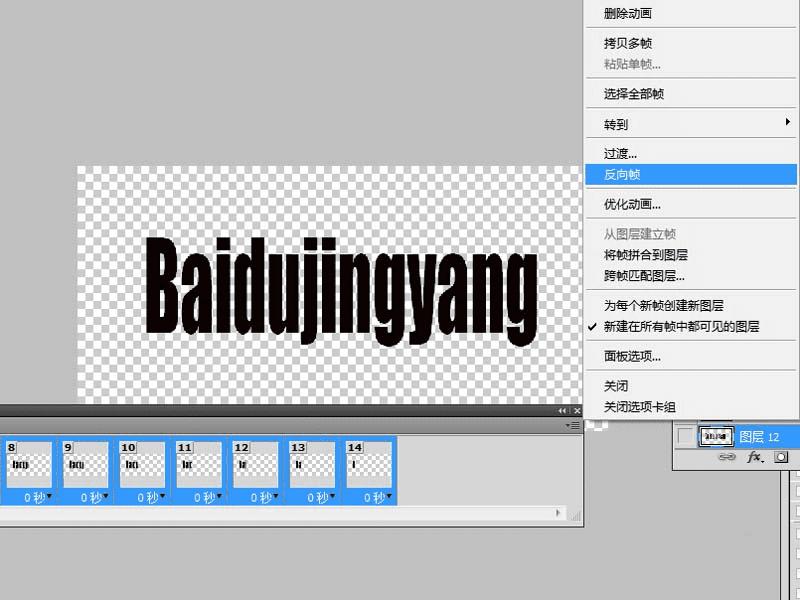
Task: Select animation frame 12 thumbnail
Action: tap(256, 464)
